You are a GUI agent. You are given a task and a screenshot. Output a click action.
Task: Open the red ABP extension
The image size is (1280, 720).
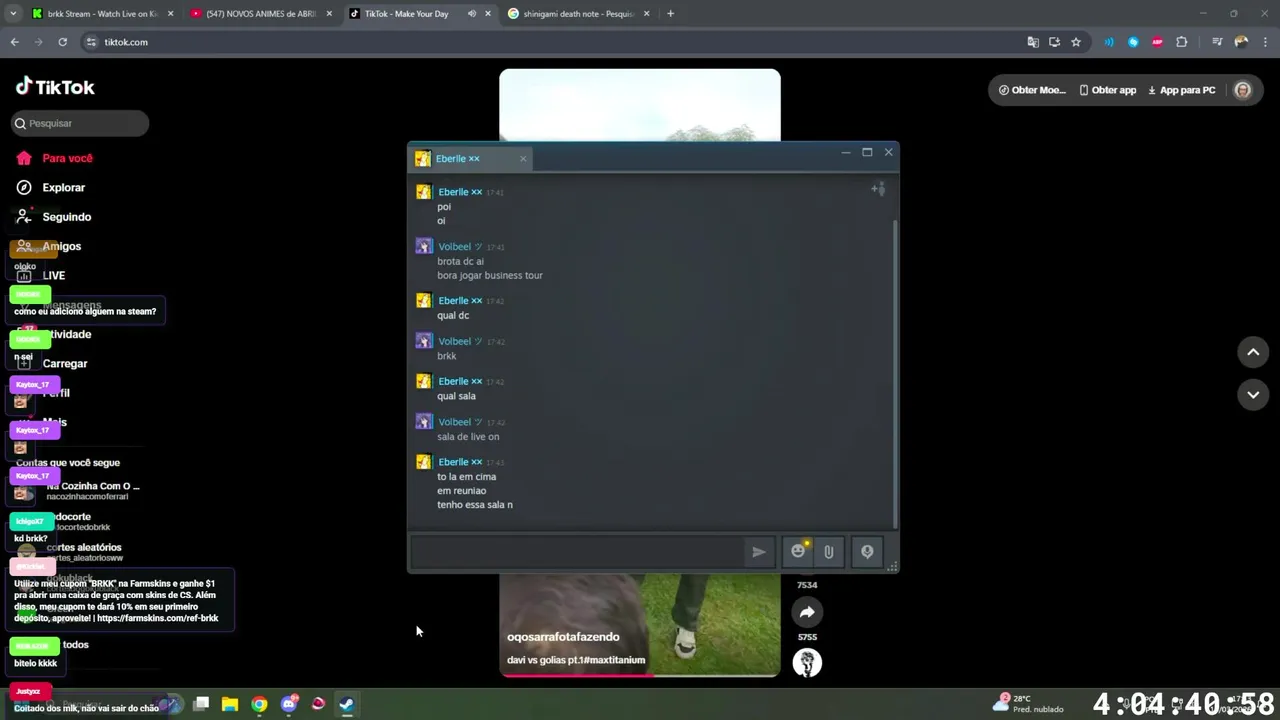point(1158,42)
